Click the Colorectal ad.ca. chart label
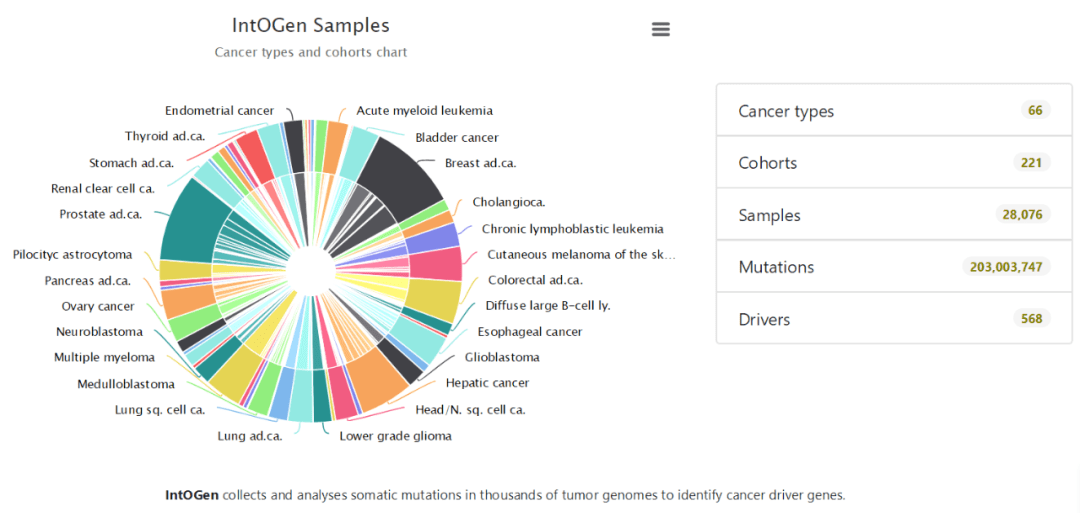 tap(535, 280)
